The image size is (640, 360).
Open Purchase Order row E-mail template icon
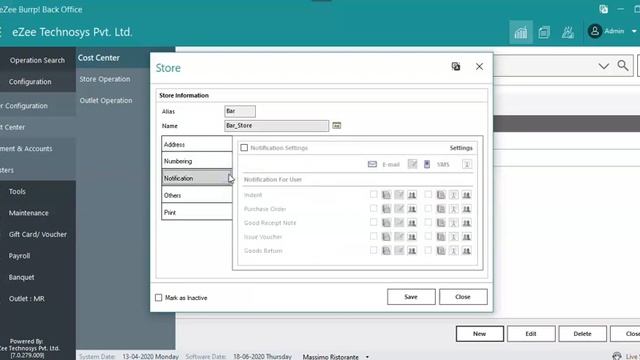point(386,209)
